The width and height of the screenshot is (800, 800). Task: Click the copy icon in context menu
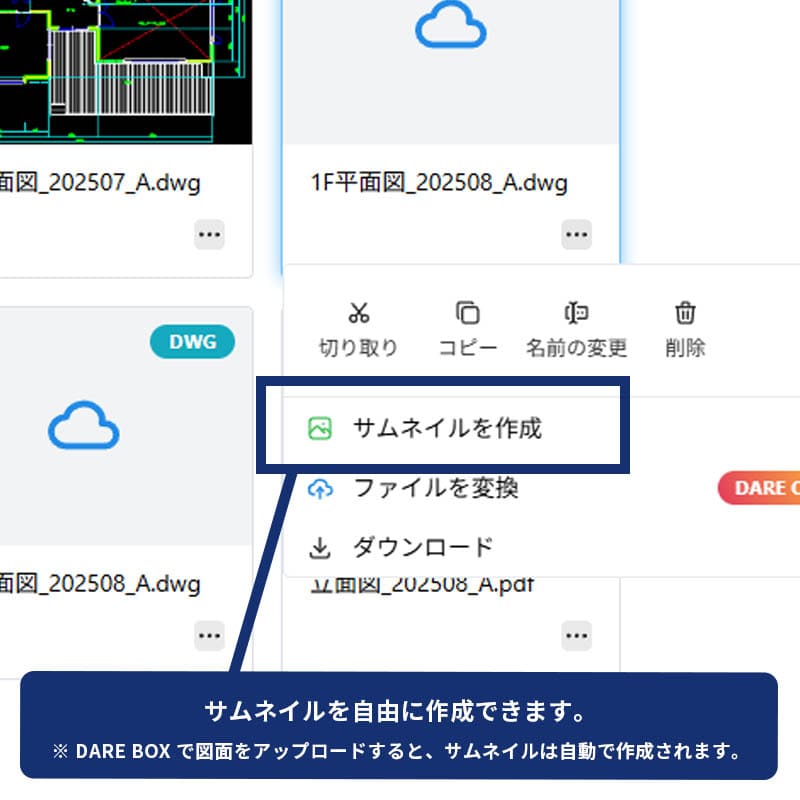pos(467,313)
